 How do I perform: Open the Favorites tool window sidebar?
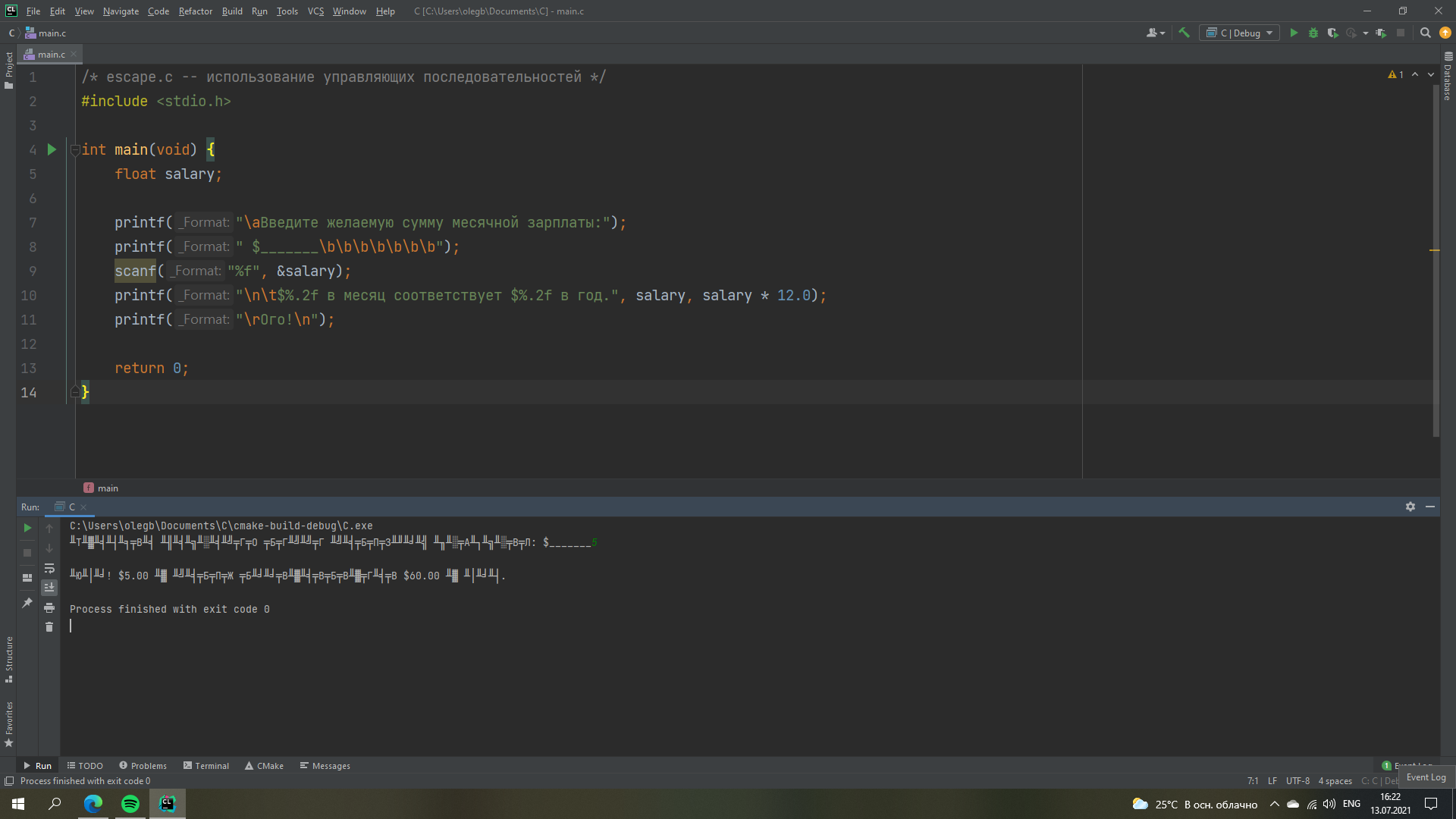pyautogui.click(x=8, y=724)
